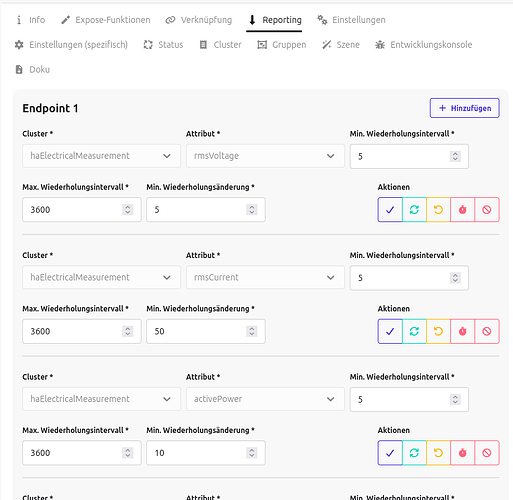Go to the Gruppen tab
The image size is (513, 500).
tap(282, 45)
